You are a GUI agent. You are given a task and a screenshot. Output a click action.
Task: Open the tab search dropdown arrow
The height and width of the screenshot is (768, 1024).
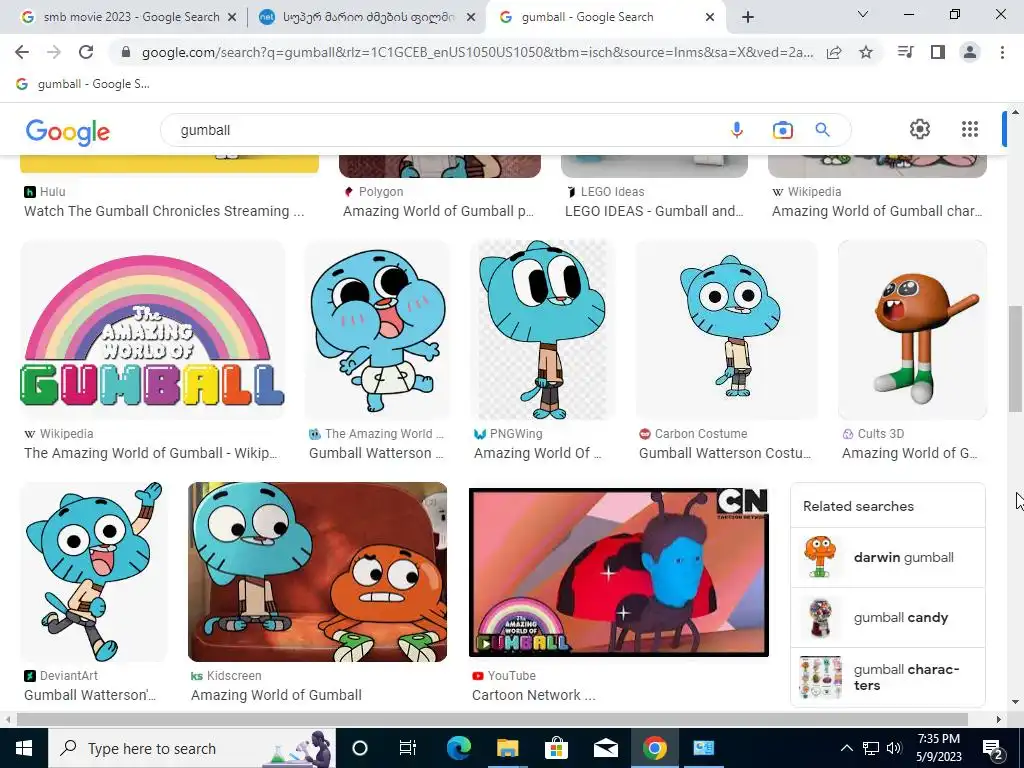[x=863, y=14]
